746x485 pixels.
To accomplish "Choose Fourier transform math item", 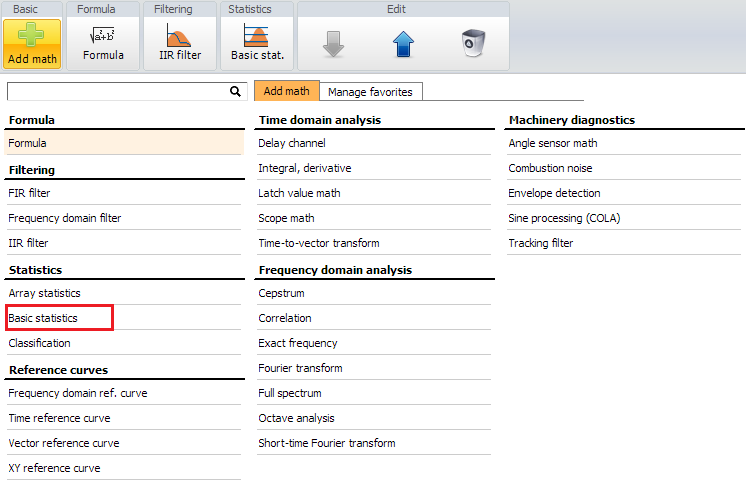I will 300,368.
